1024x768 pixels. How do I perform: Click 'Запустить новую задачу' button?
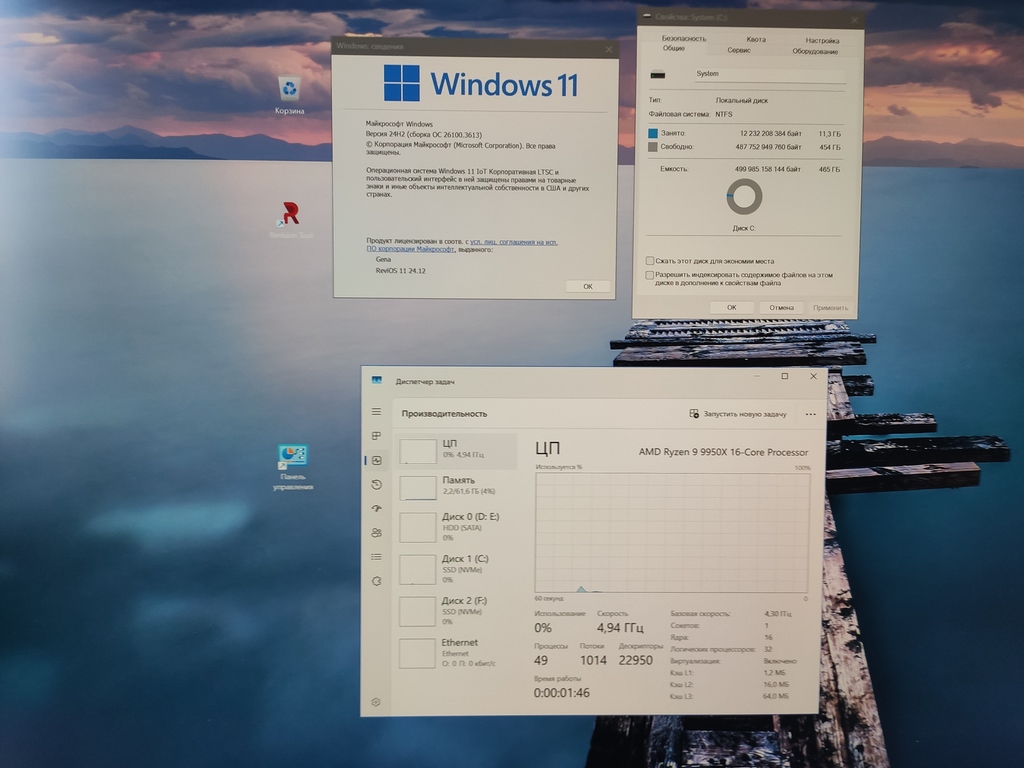click(x=738, y=414)
